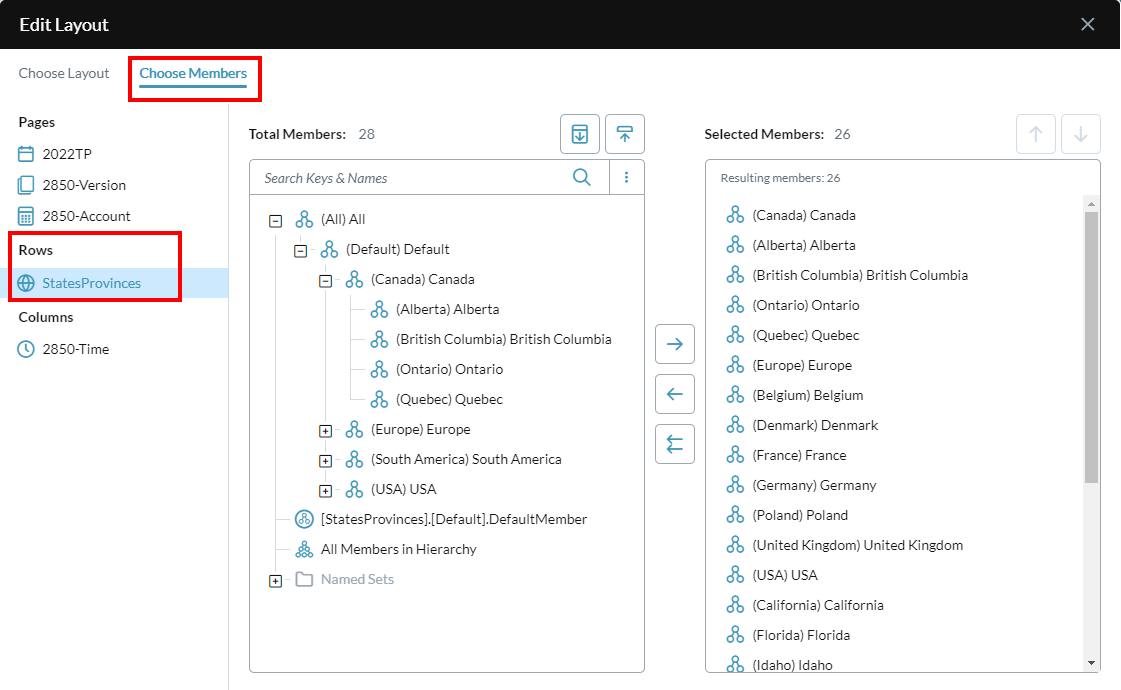Click the selected members list scrollbar
The image size is (1121, 690).
click(1091, 347)
